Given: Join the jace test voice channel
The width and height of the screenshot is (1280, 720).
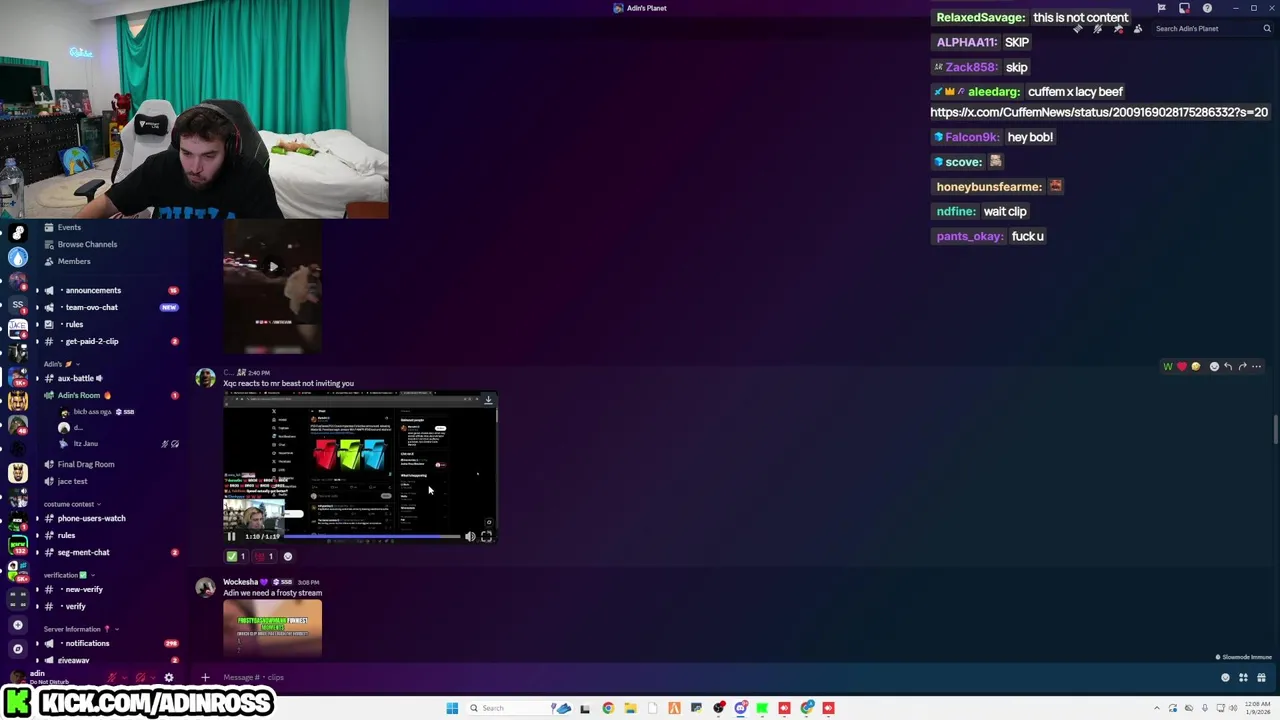Looking at the screenshot, I should point(72,481).
